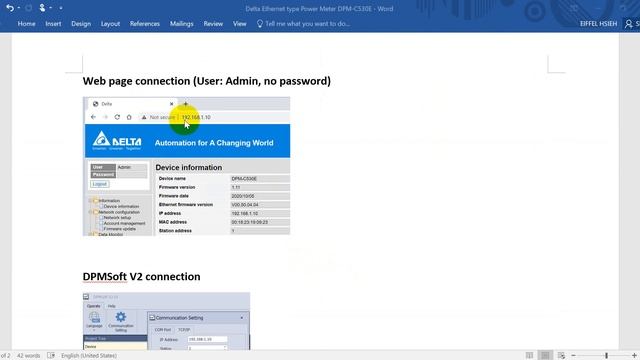Click the Undo arrow icon
The width and height of the screenshot is (640, 360).
point(10,8)
